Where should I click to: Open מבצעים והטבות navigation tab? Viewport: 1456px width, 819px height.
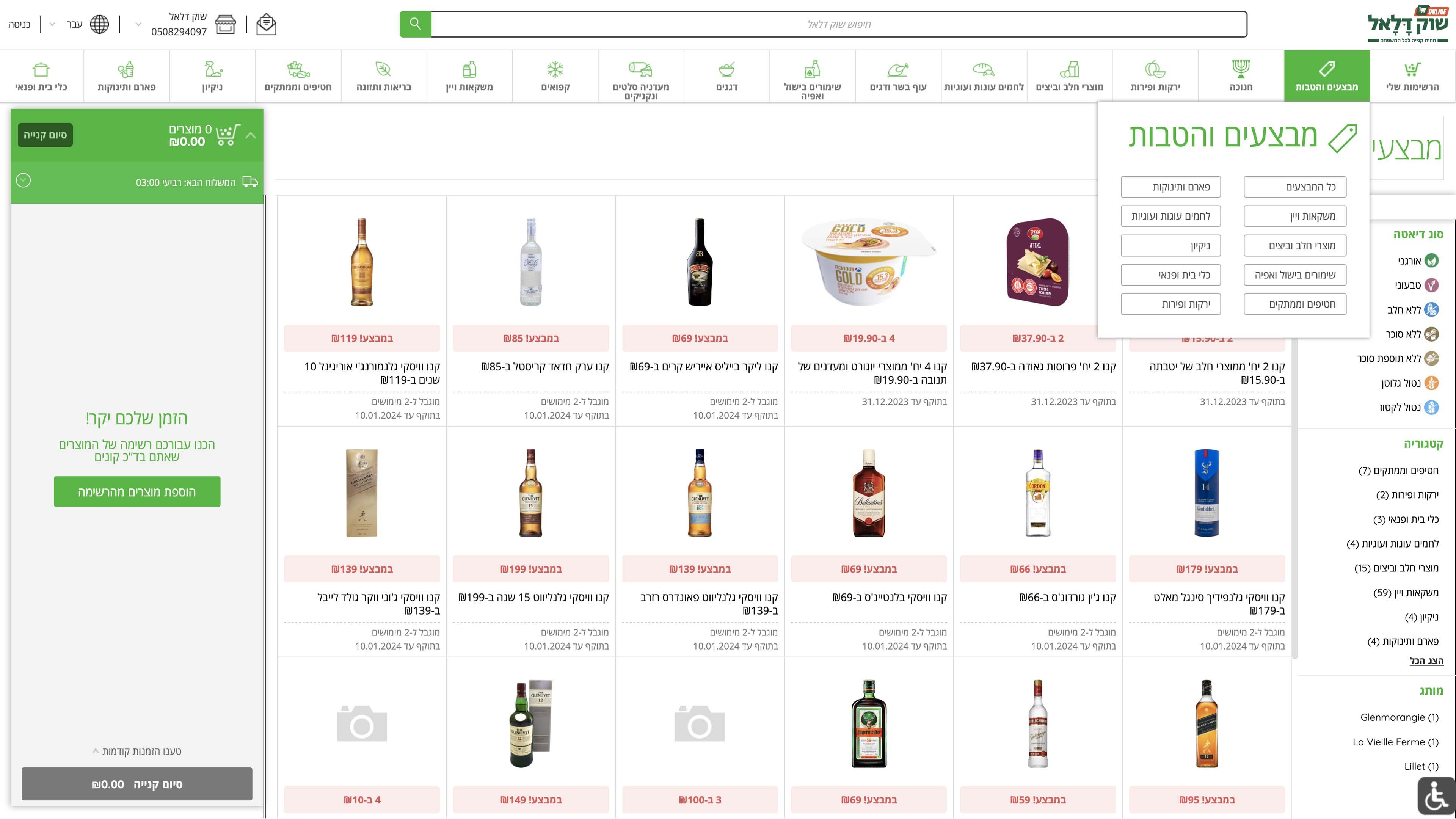1326,76
